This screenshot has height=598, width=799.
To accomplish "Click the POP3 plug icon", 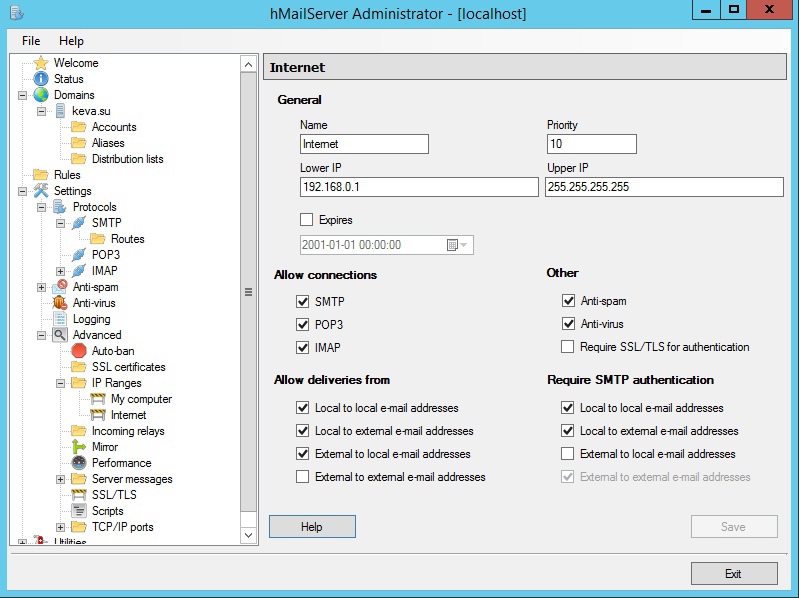I will [78, 255].
